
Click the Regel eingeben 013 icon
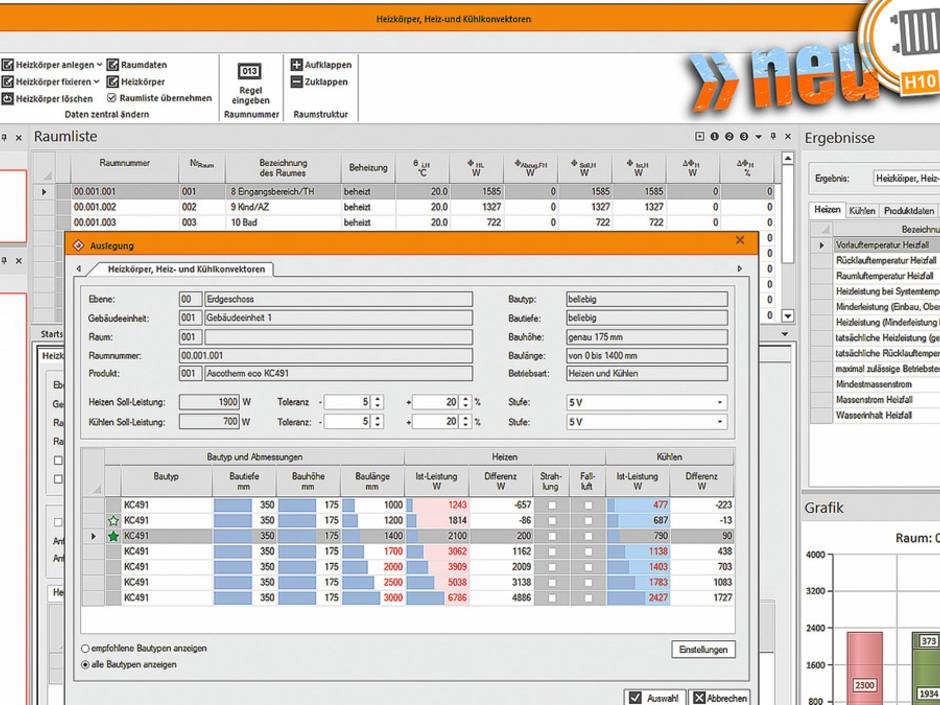click(x=249, y=72)
